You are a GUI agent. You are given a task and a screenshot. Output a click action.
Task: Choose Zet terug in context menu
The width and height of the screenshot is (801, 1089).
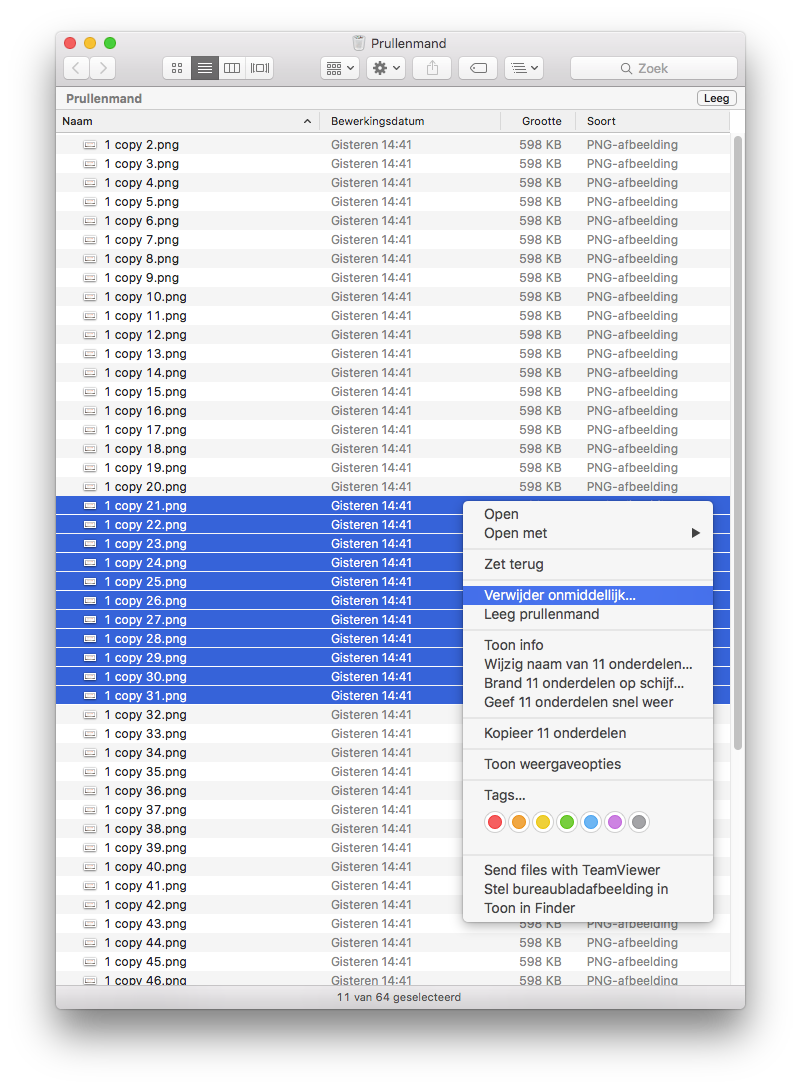pyautogui.click(x=588, y=564)
